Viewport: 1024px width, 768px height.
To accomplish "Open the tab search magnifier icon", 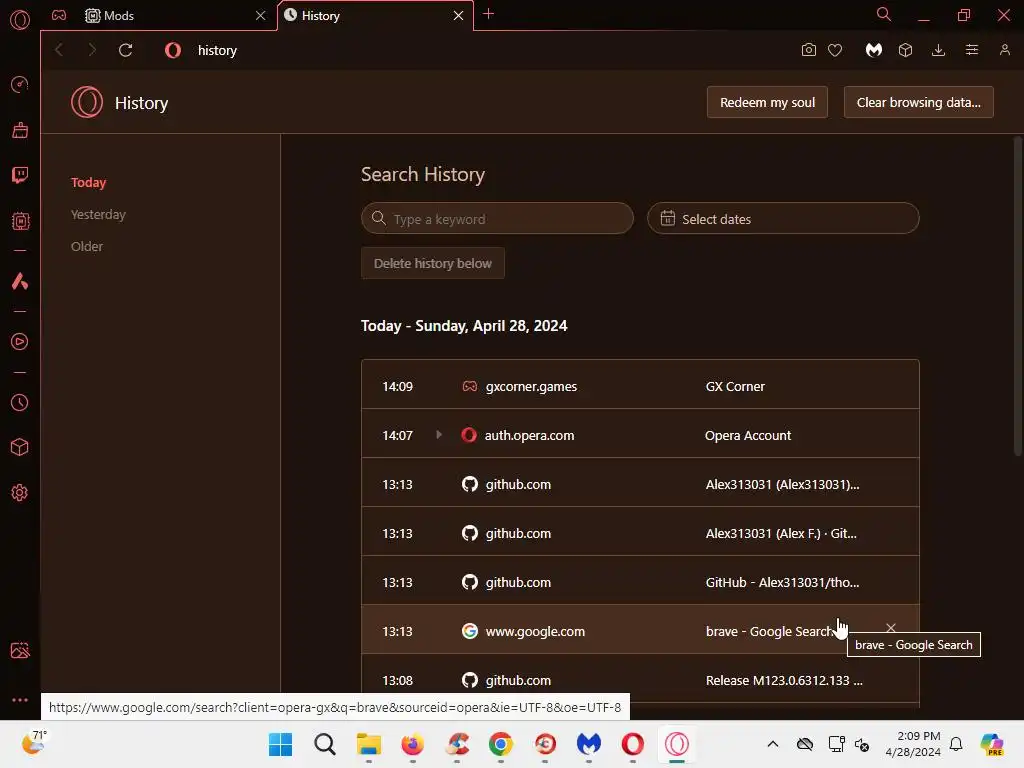I will (884, 14).
